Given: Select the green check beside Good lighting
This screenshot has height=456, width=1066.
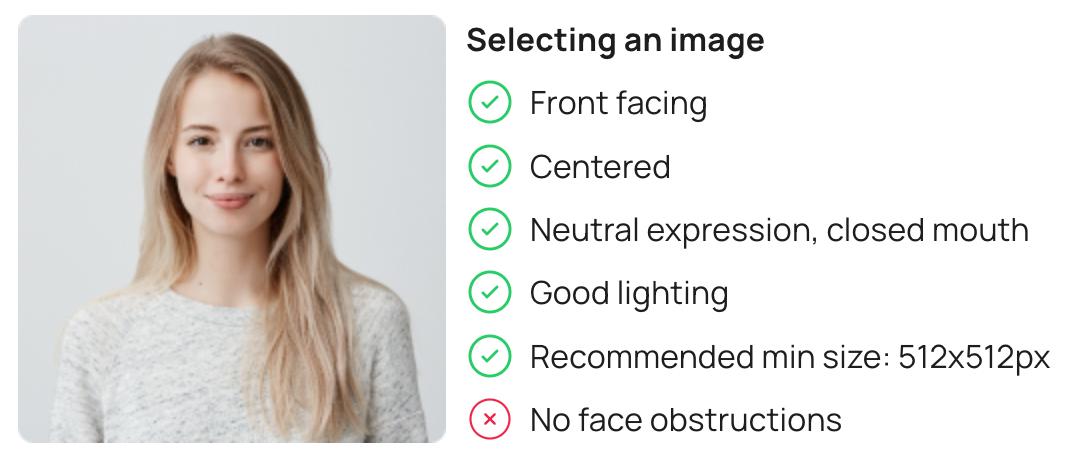Looking at the screenshot, I should (x=489, y=293).
